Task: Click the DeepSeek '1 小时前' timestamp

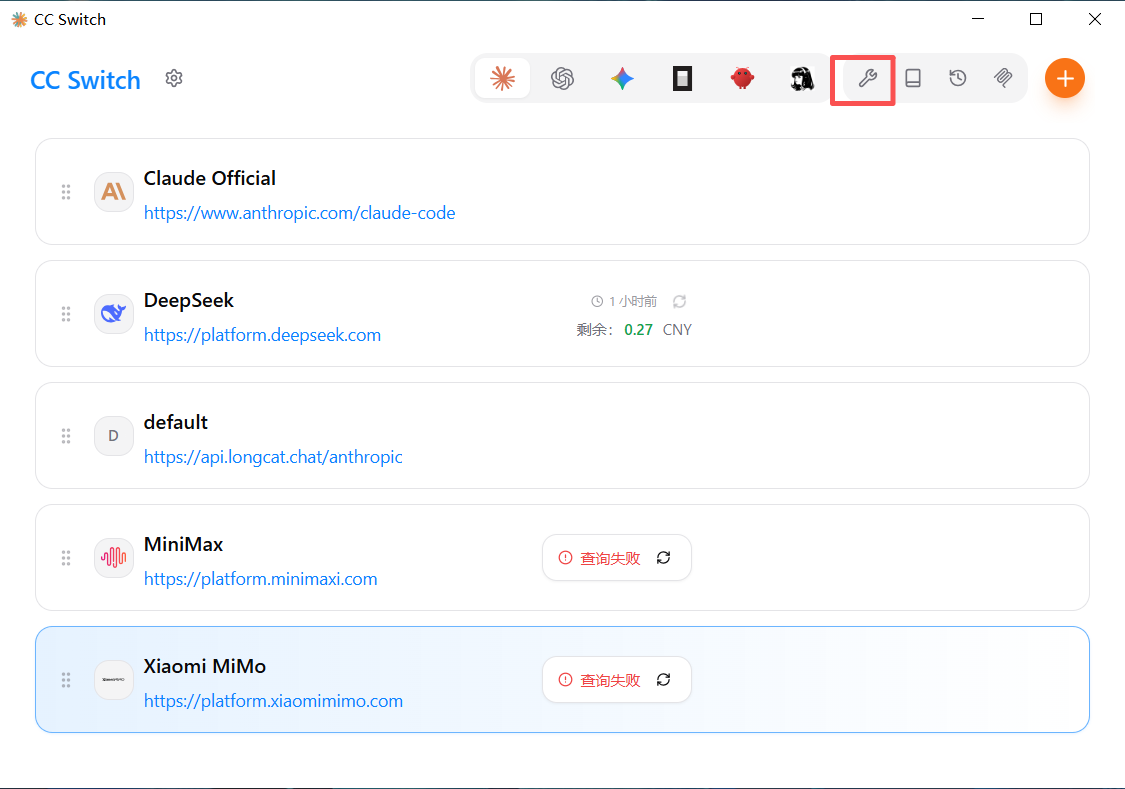Action: pos(633,301)
